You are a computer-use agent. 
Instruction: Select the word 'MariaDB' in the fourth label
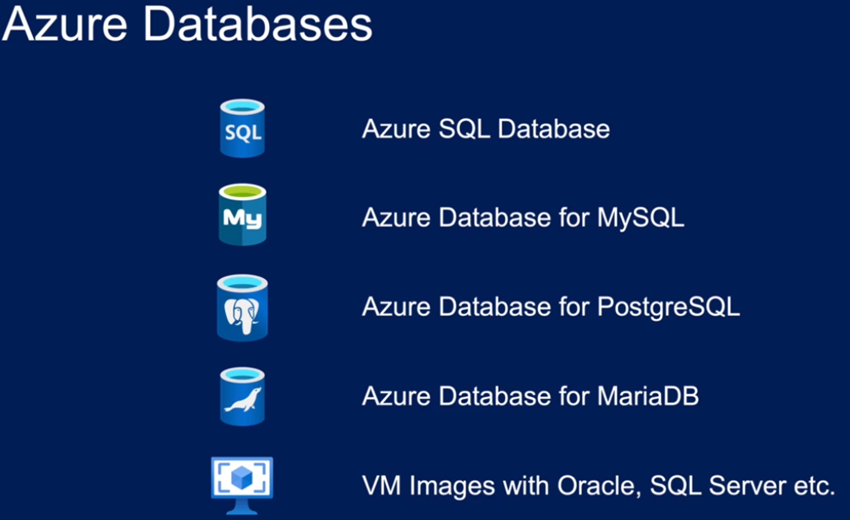pos(648,396)
